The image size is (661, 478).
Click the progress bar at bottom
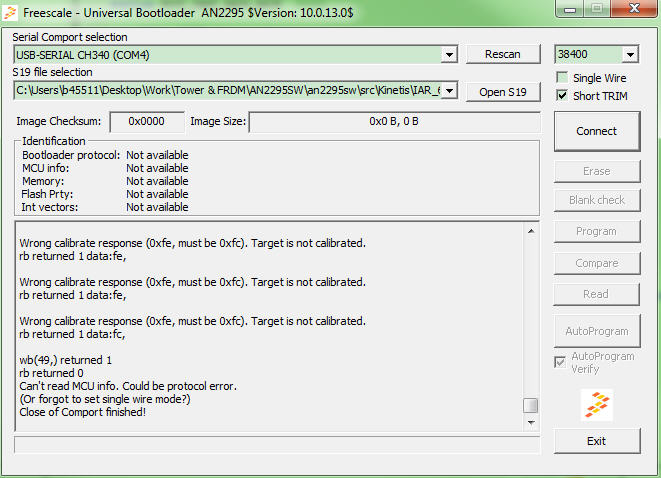click(x=277, y=445)
